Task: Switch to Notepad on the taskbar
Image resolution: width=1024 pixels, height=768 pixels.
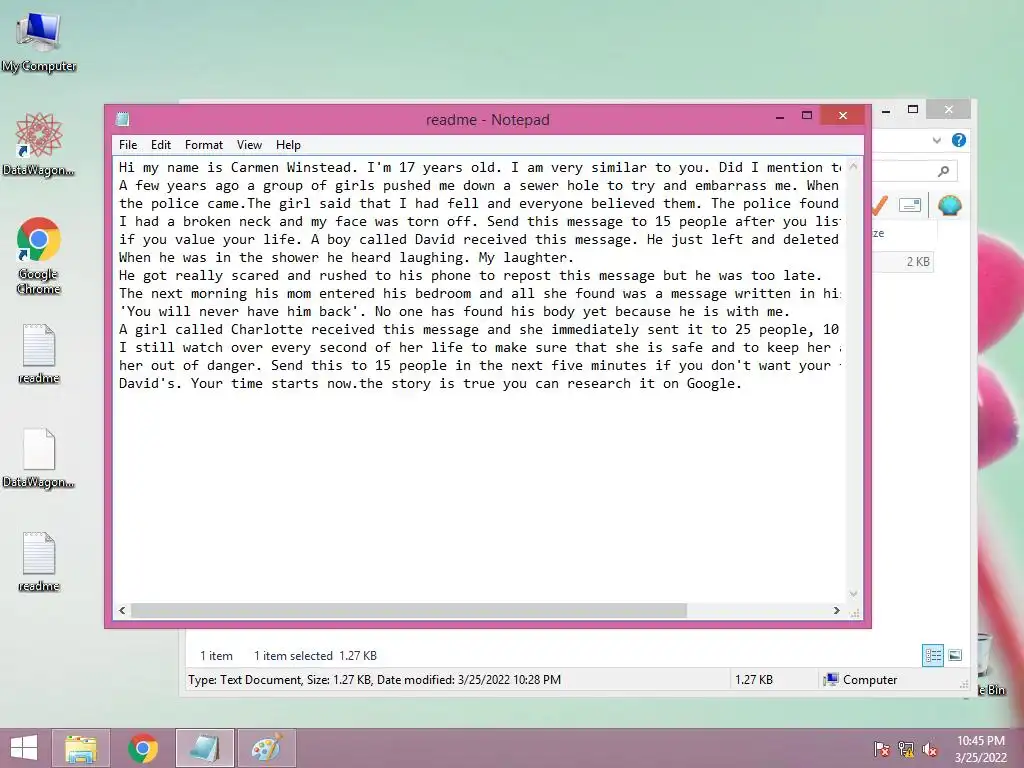Action: (204, 748)
